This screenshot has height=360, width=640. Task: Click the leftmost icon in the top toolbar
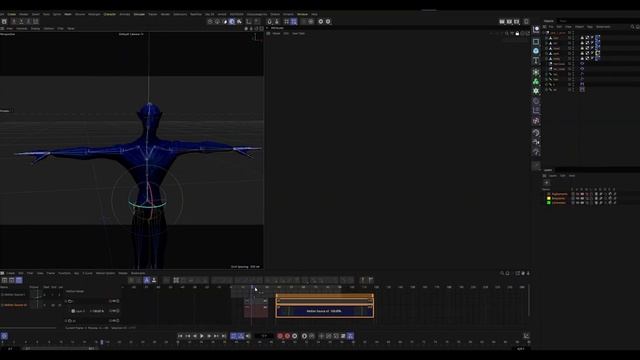[4, 21]
